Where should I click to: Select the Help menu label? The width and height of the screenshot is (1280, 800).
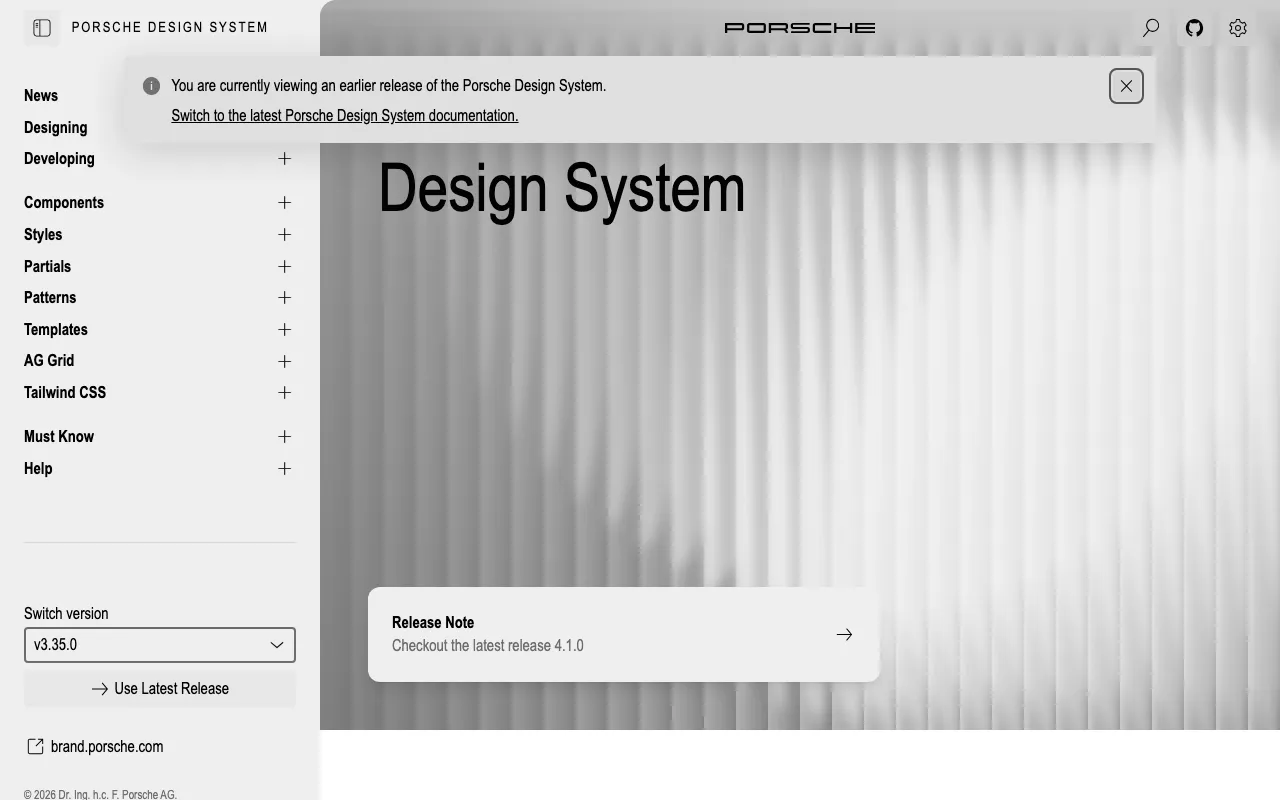point(38,468)
